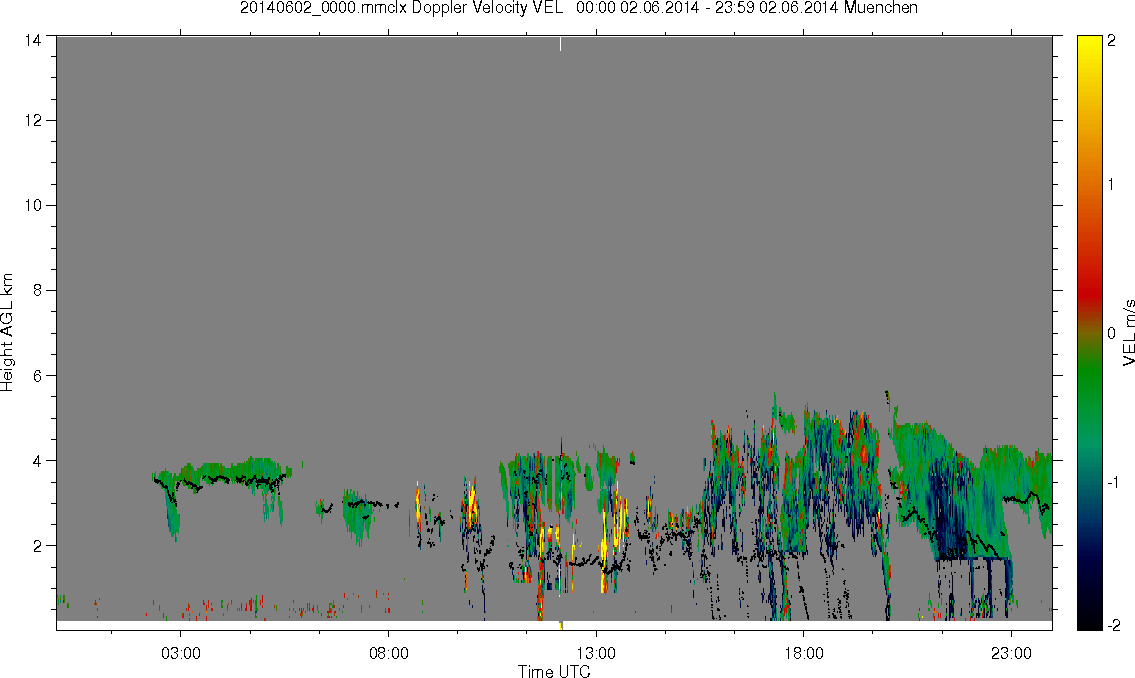
Task: Click the height axis label 14
Action: [32, 41]
